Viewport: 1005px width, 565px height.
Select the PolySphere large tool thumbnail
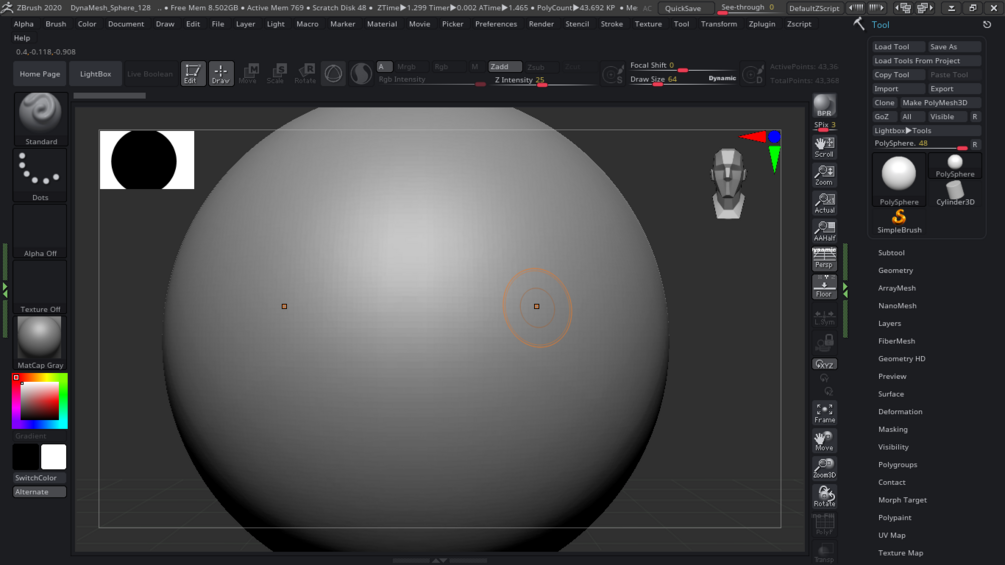pos(899,179)
